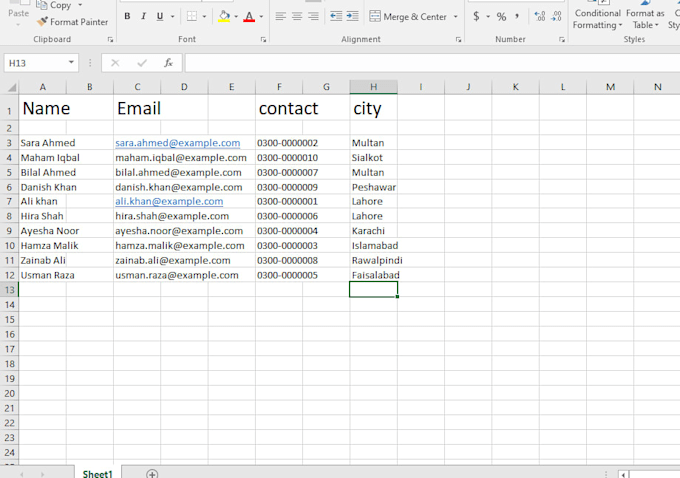Align text left
680x478 pixels.
point(281,16)
